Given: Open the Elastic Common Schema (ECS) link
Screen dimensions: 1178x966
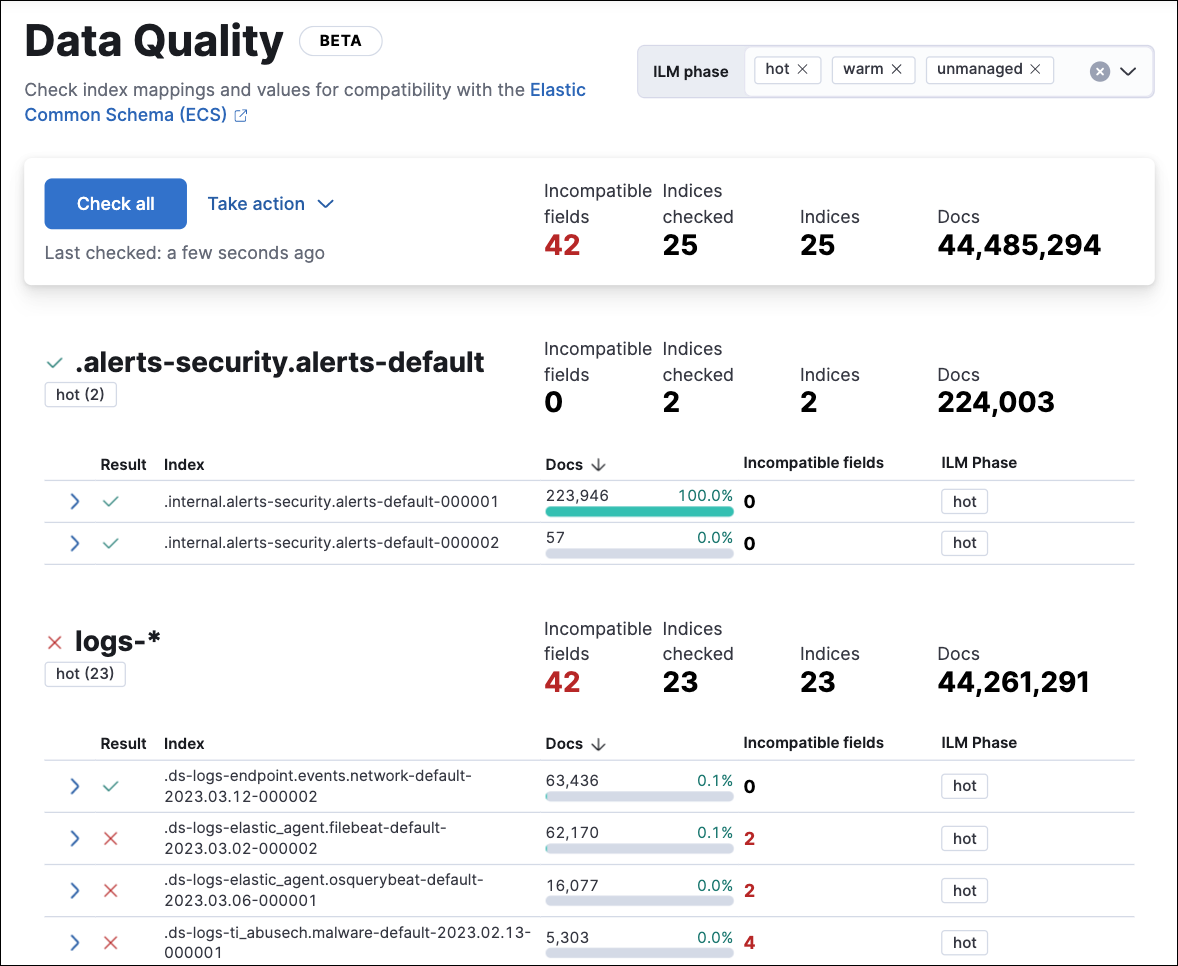Looking at the screenshot, I should tap(130, 115).
